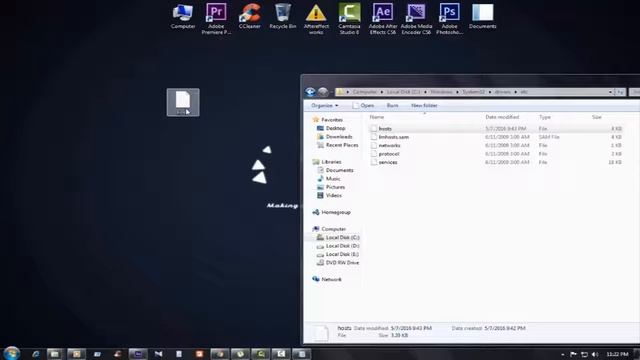Open the volume speaker icon in the tray
Image resolution: width=640 pixels, height=360 pixels.
coord(595,354)
